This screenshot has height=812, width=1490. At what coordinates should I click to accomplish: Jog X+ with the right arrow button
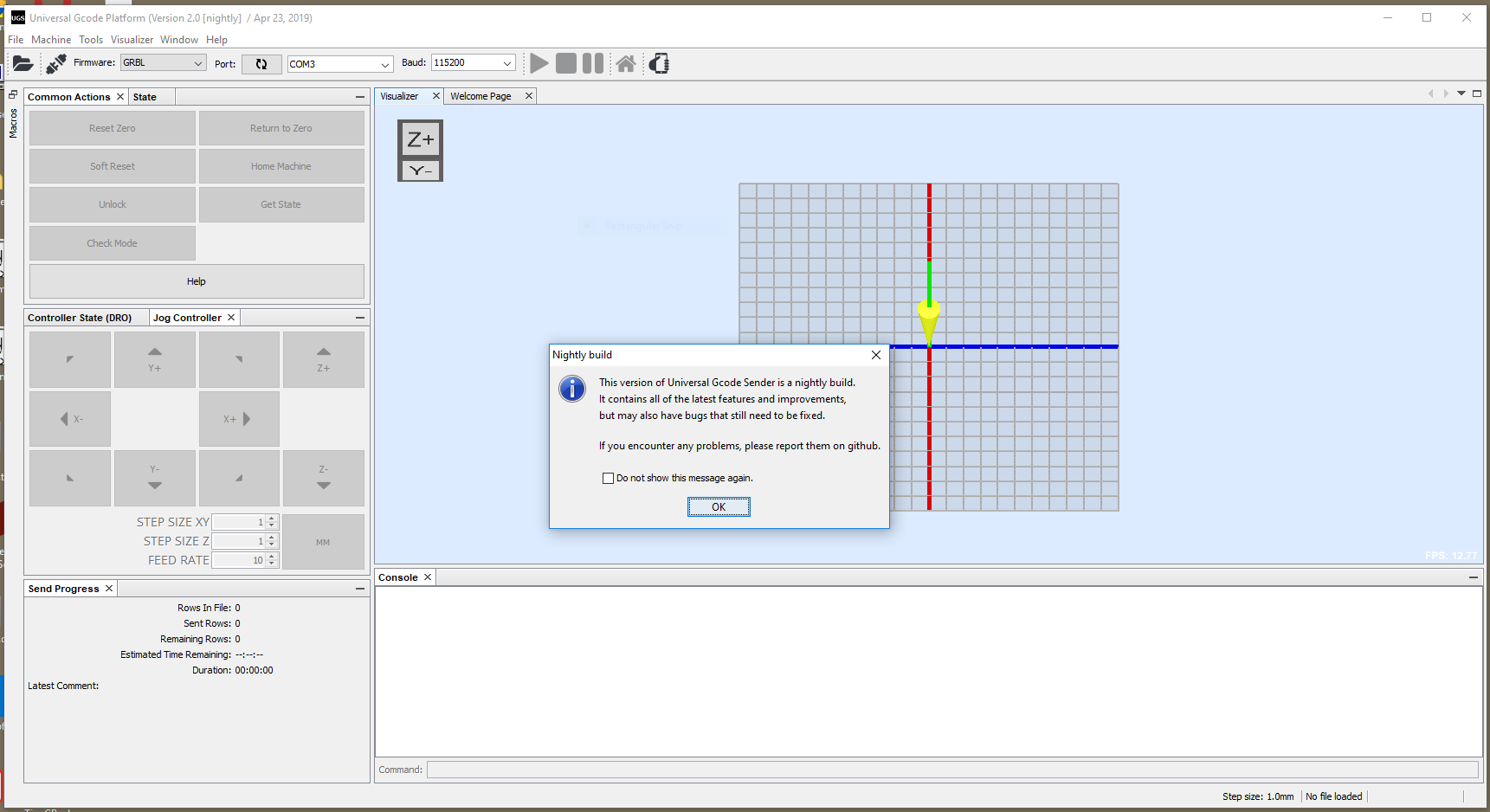coord(239,419)
